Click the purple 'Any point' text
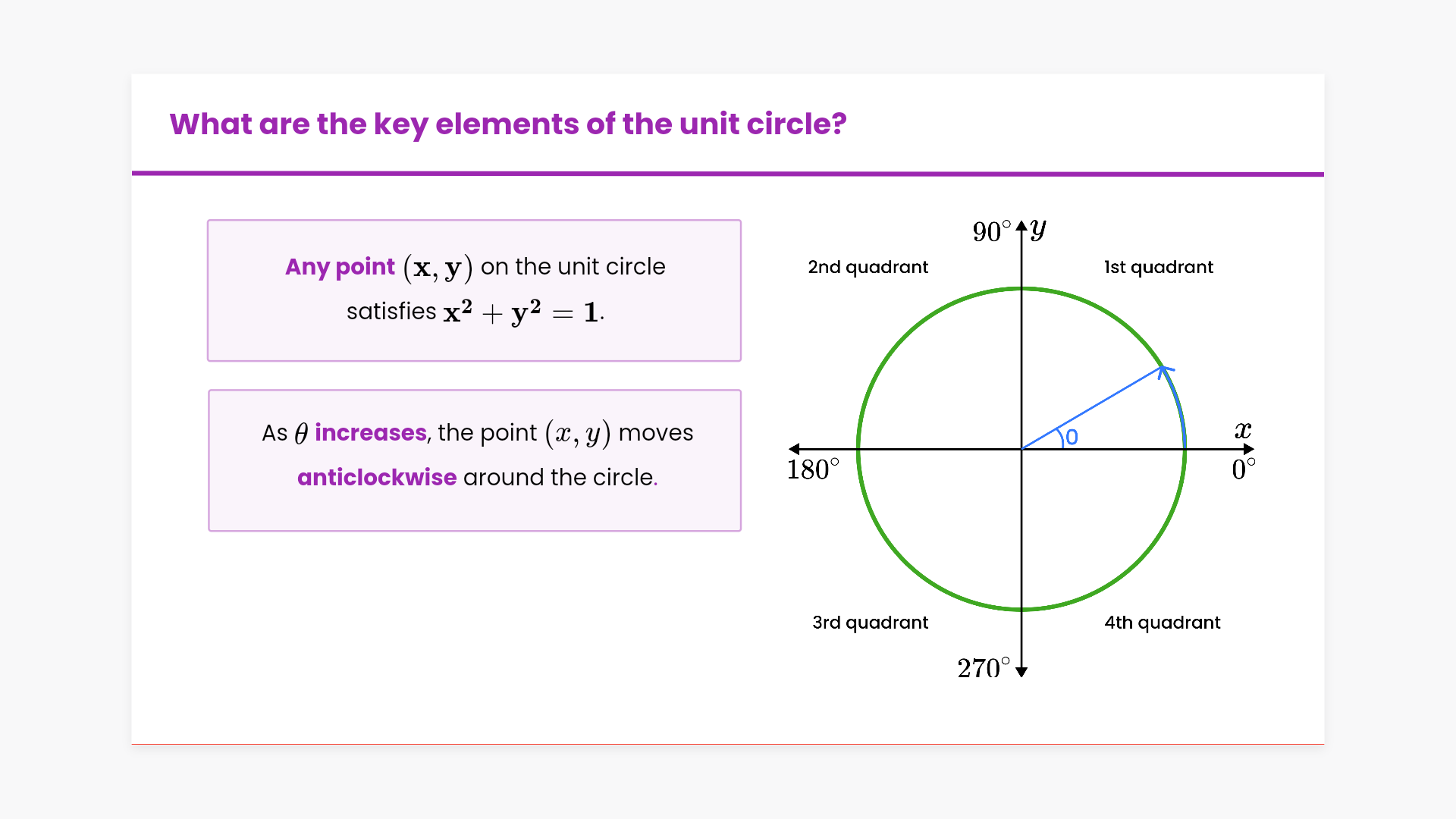 click(x=340, y=267)
